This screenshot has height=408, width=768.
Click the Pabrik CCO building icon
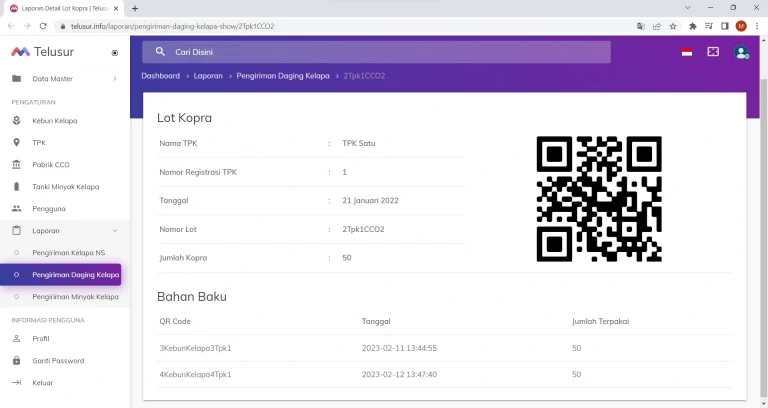(16, 165)
